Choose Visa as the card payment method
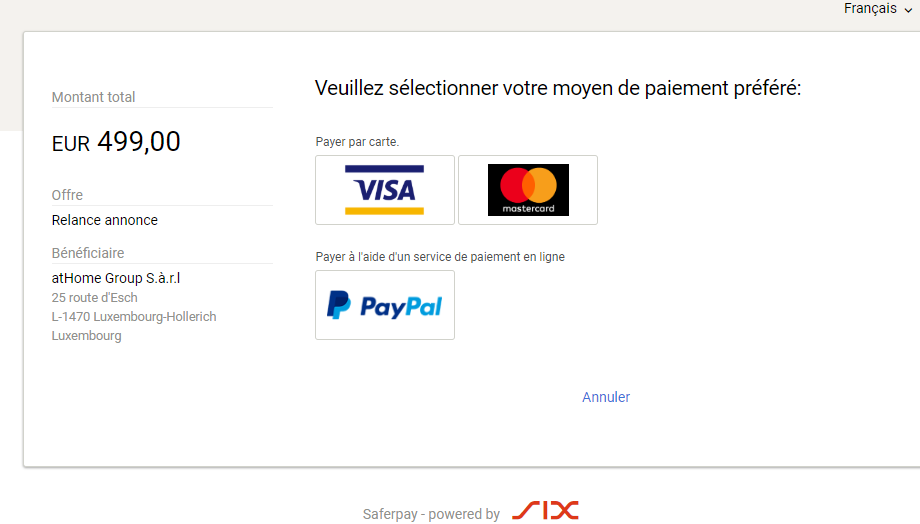Image resolution: width=920 pixels, height=524 pixels. [x=385, y=190]
